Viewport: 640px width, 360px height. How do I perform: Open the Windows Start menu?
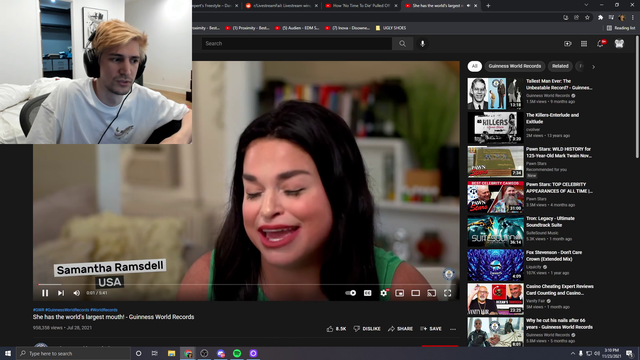click(x=8, y=353)
